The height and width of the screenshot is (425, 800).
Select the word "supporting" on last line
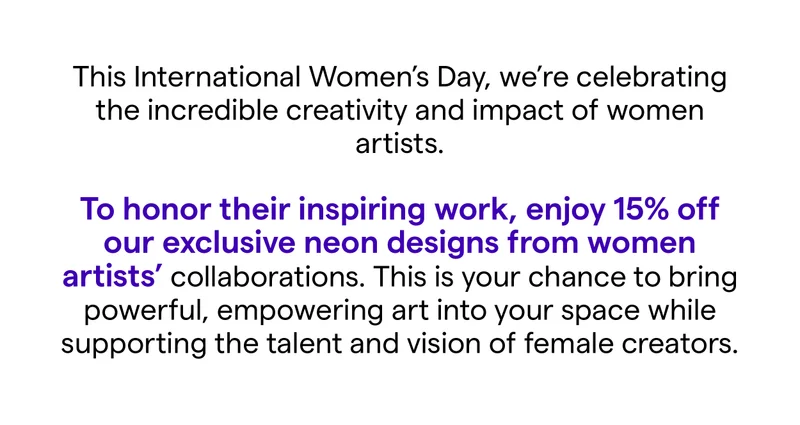point(134,345)
